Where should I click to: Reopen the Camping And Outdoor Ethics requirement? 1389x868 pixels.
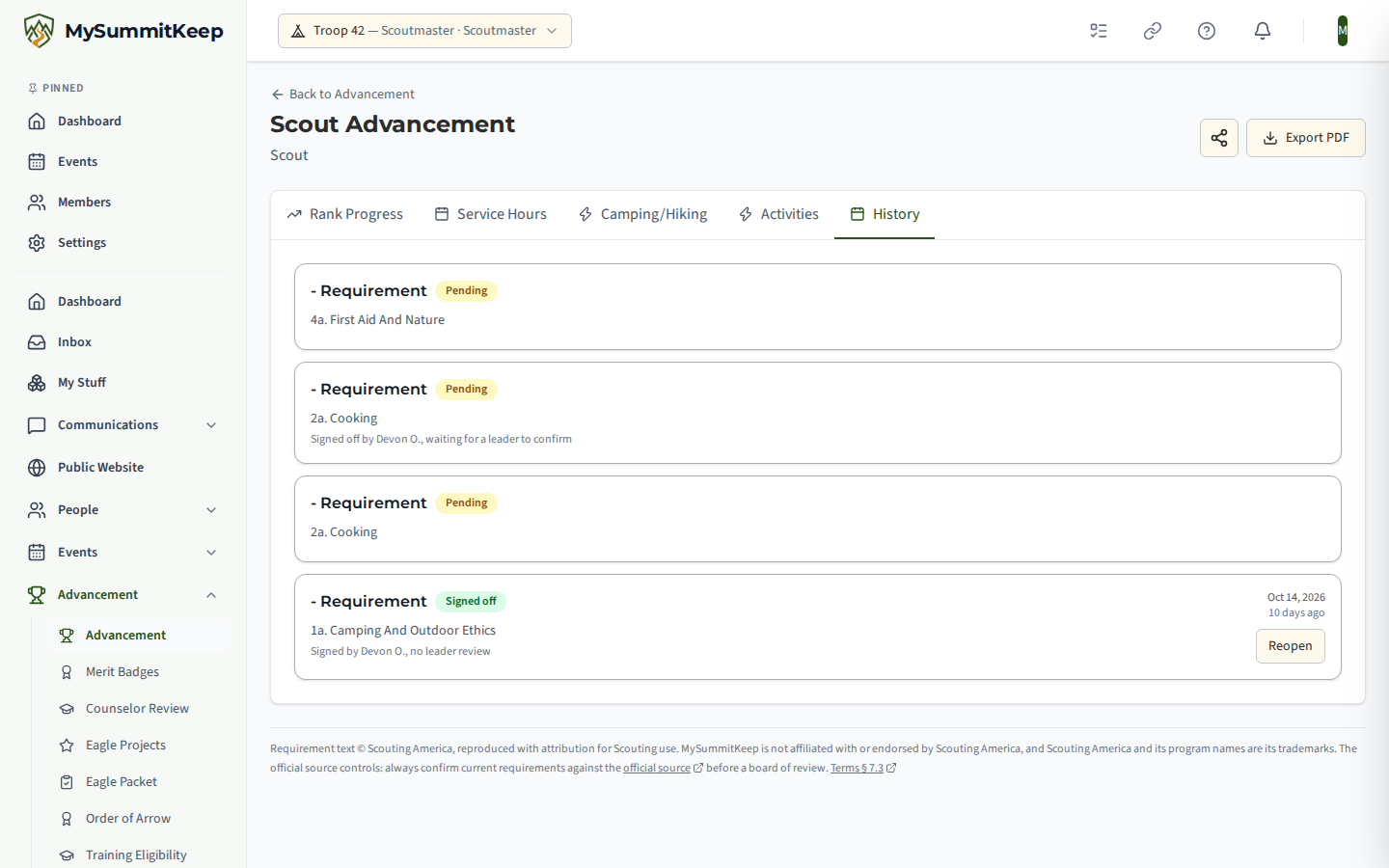[1291, 646]
